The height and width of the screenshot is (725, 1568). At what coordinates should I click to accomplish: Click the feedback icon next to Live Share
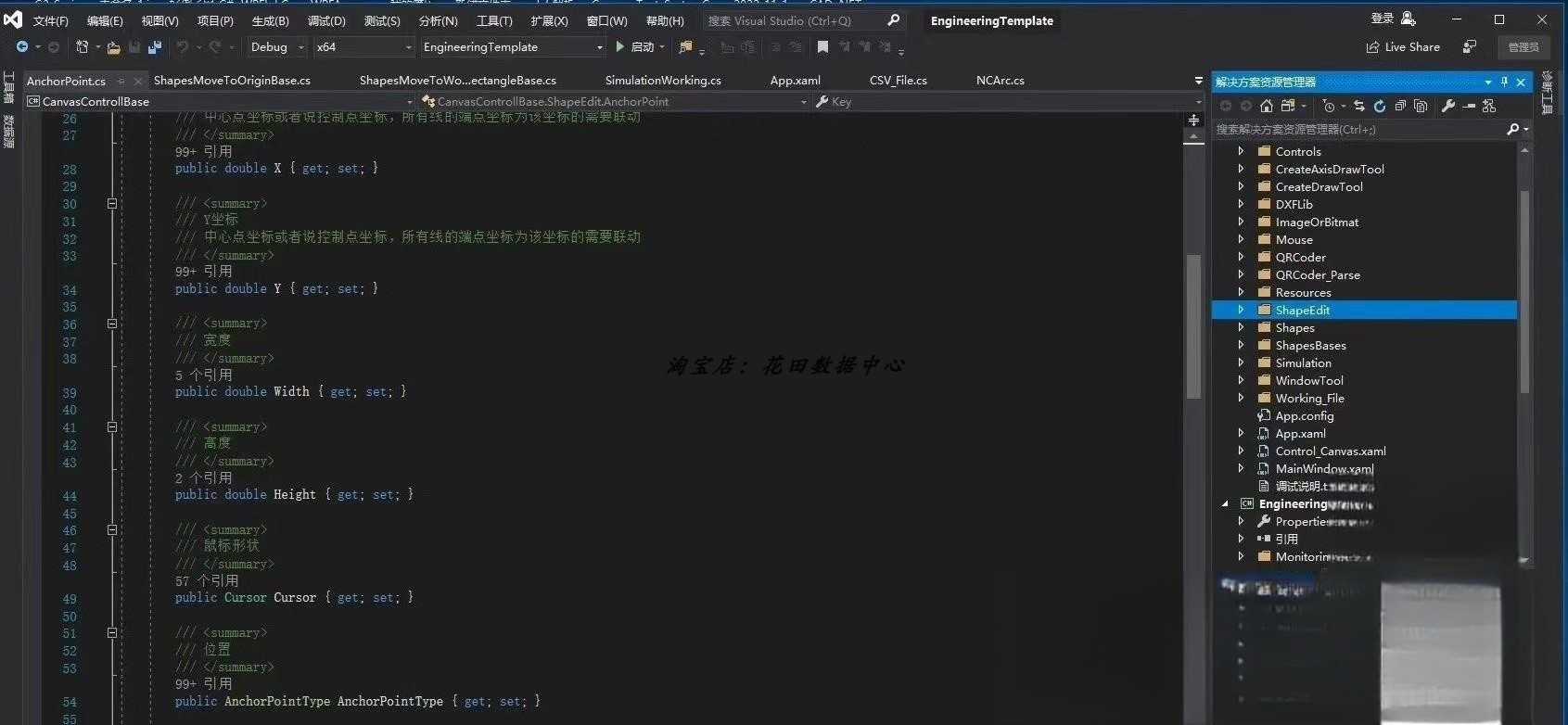[1470, 46]
